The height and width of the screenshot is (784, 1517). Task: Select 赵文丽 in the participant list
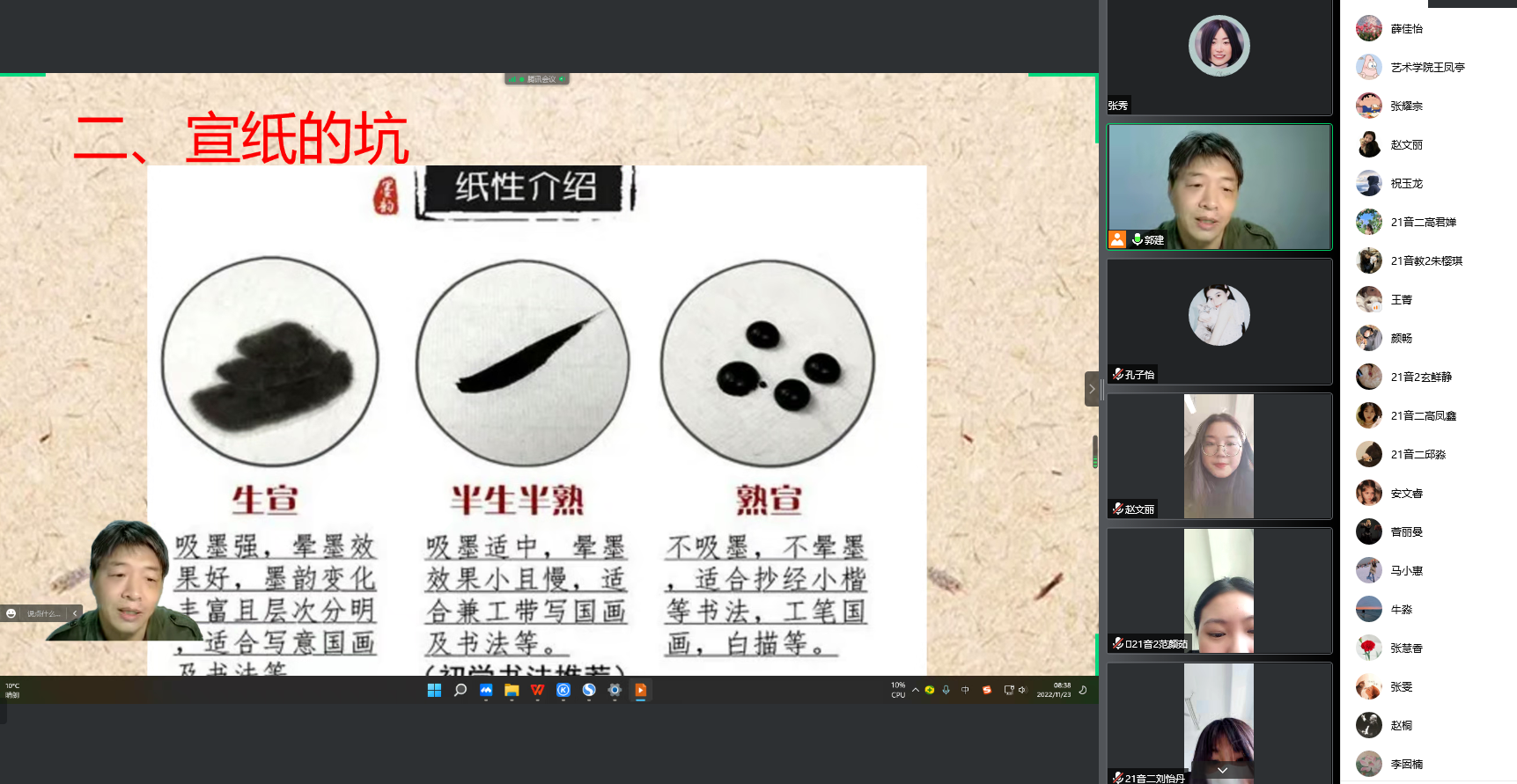tap(1428, 145)
